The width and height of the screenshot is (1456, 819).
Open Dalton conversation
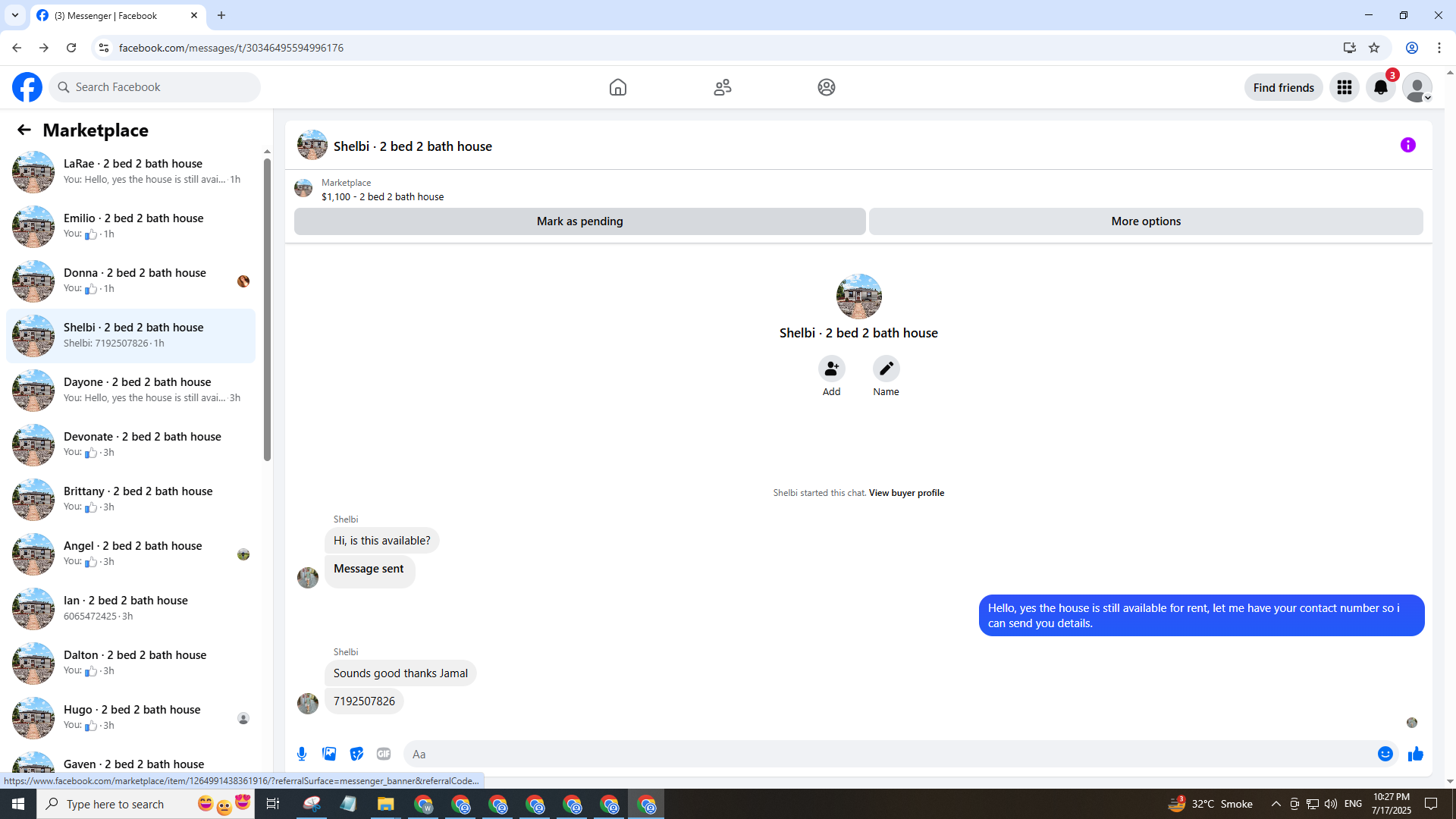click(130, 663)
